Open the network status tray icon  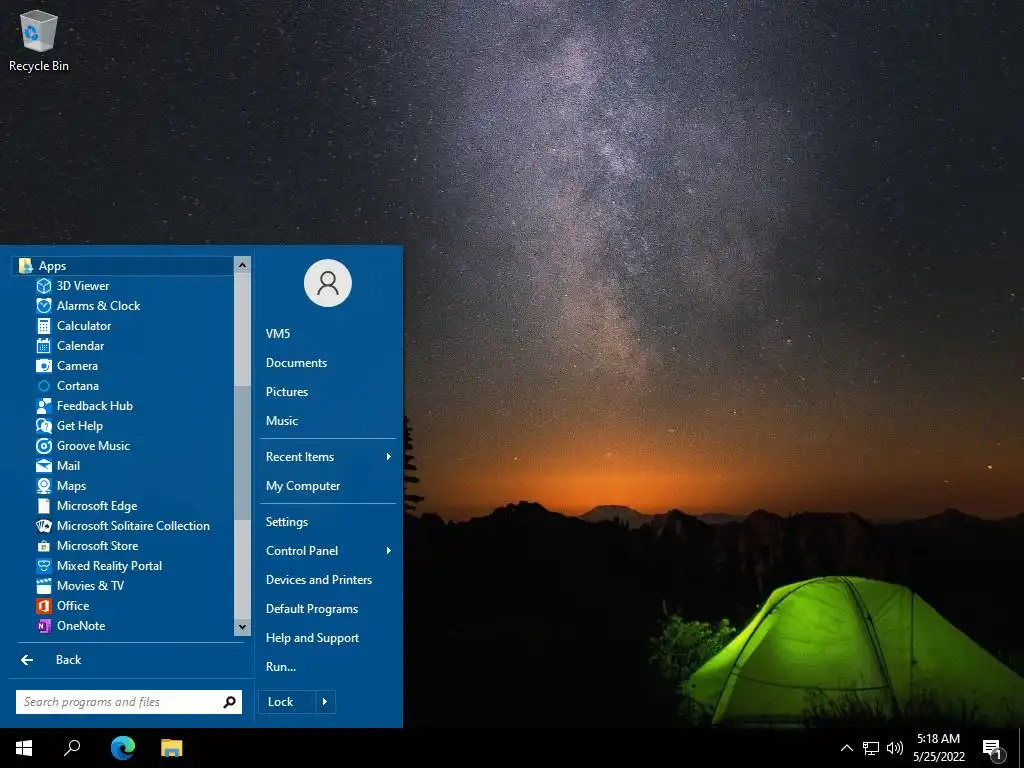pyautogui.click(x=871, y=748)
